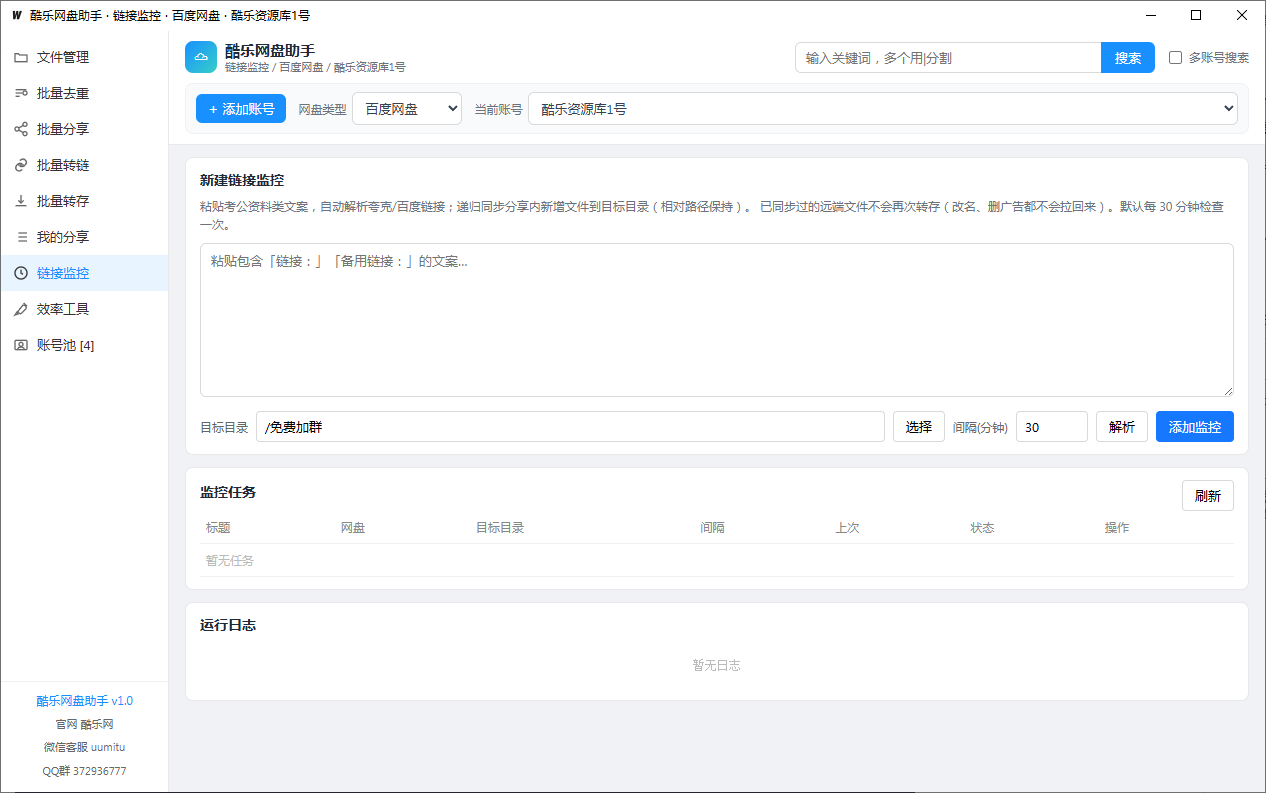Click the account icon beside 账号池
The height and width of the screenshot is (793, 1266).
pos(21,345)
